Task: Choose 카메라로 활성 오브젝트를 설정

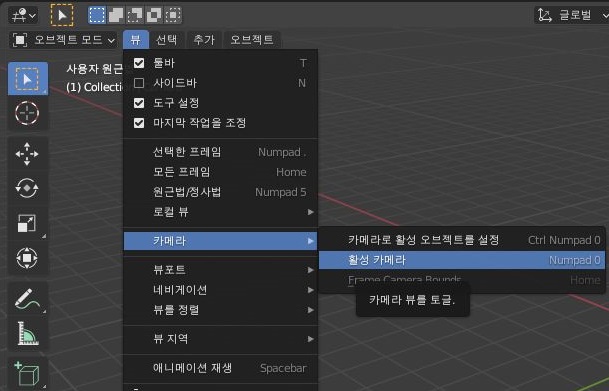Action: 462,240
